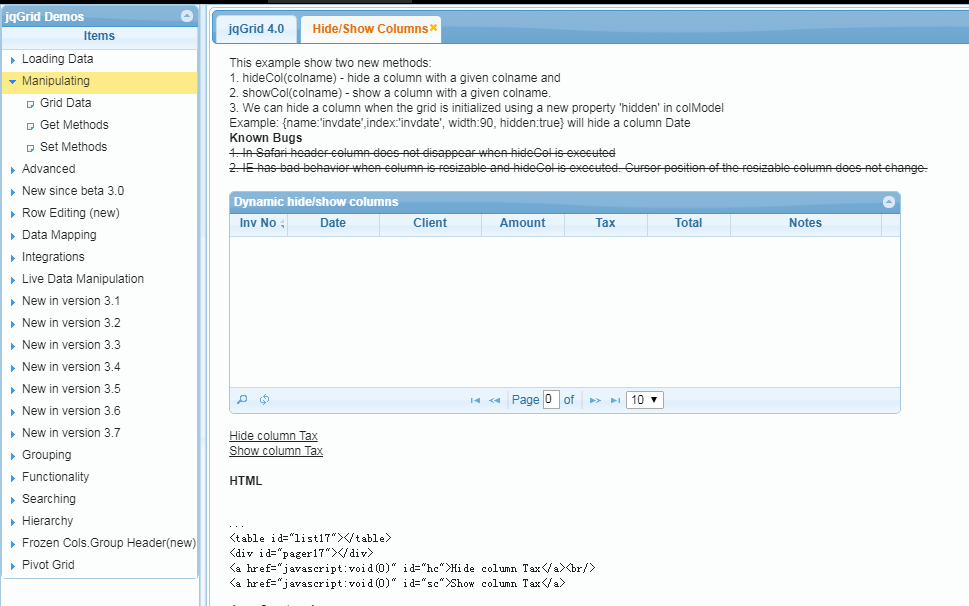Go to last page in pager
Viewport: 969px width, 606px height.
tap(615, 400)
